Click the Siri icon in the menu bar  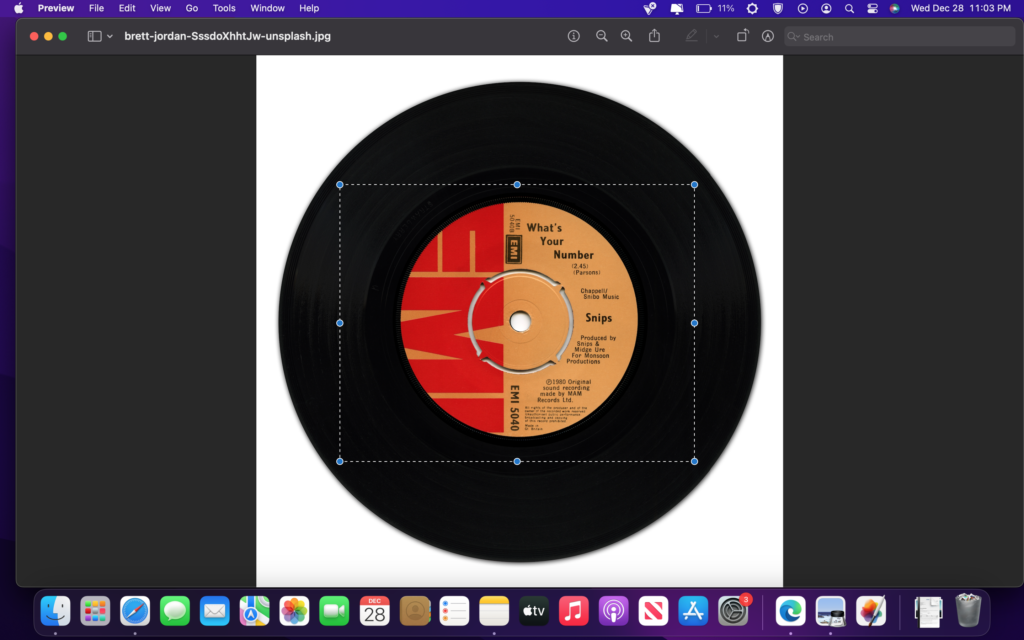[895, 8]
